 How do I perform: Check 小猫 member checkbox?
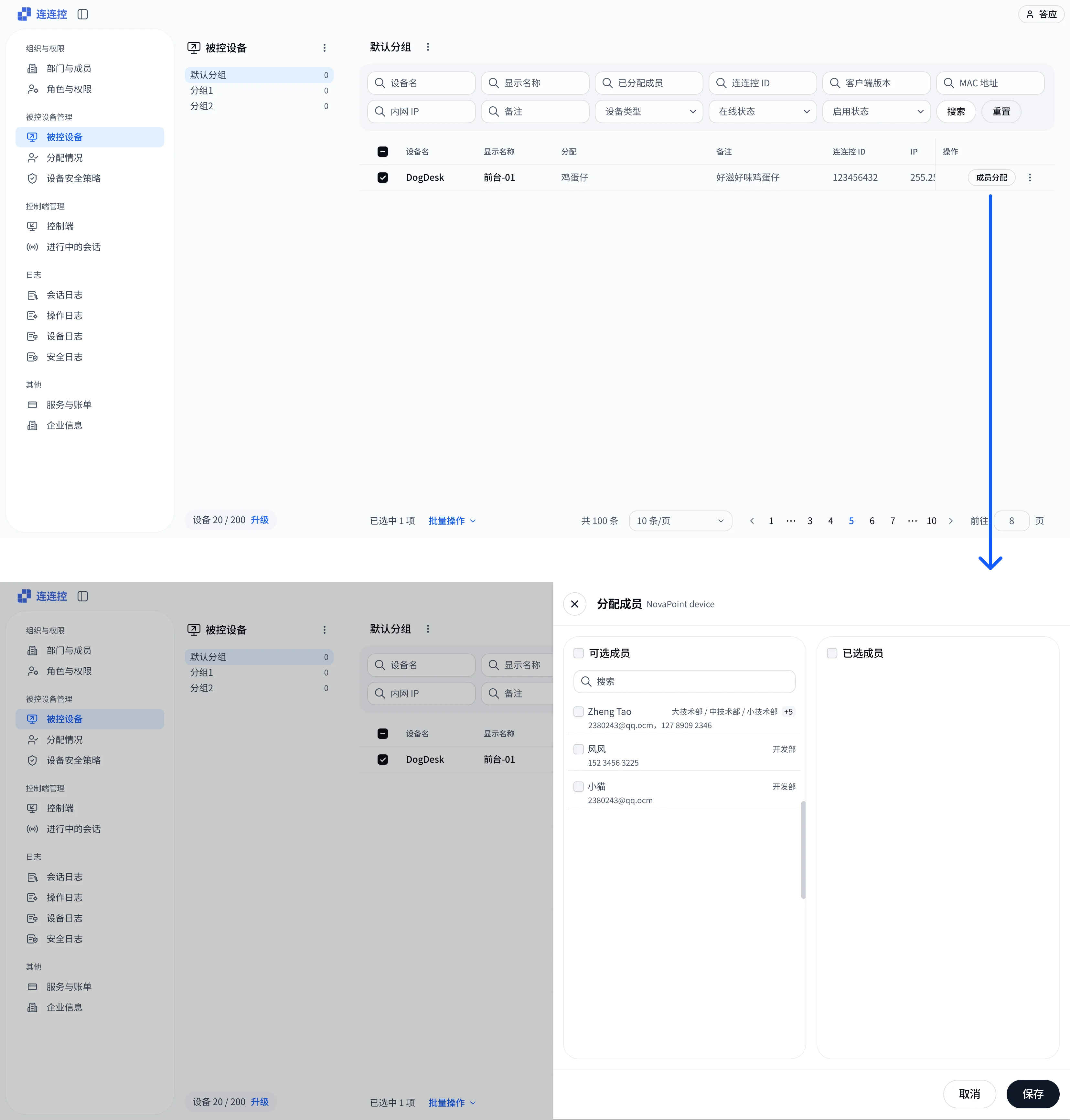coord(578,786)
